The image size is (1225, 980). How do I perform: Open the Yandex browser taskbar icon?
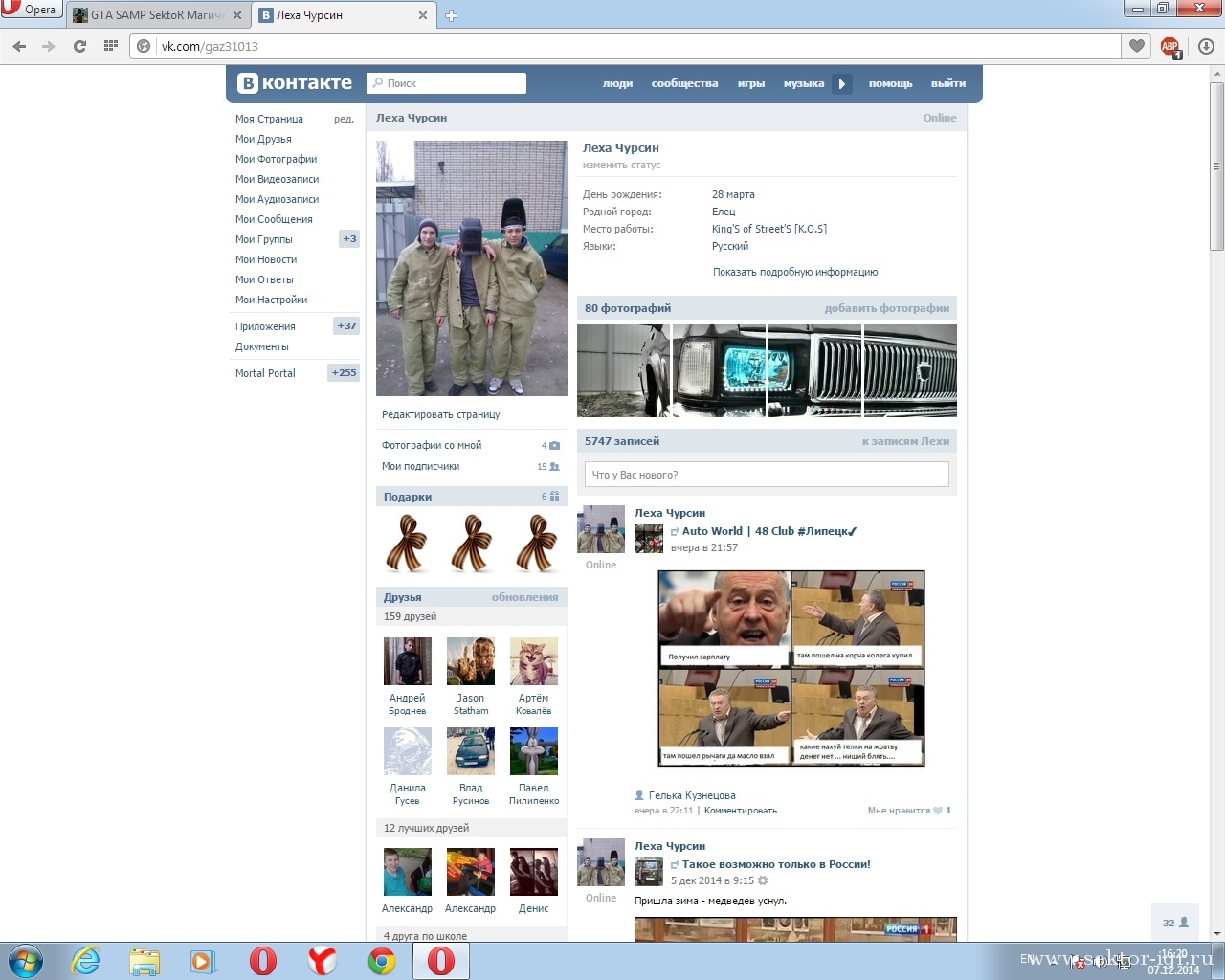323,961
